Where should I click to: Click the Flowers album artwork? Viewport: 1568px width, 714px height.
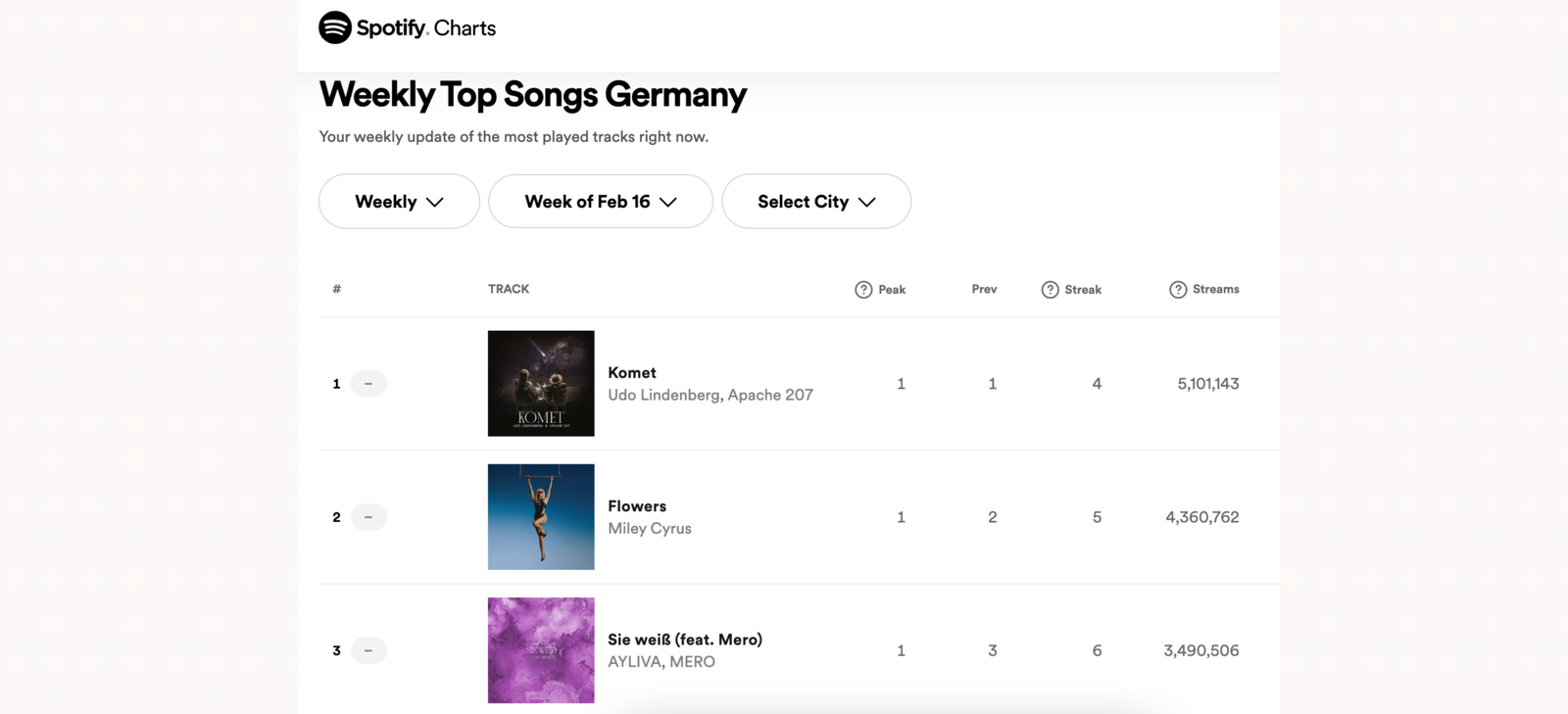point(540,516)
